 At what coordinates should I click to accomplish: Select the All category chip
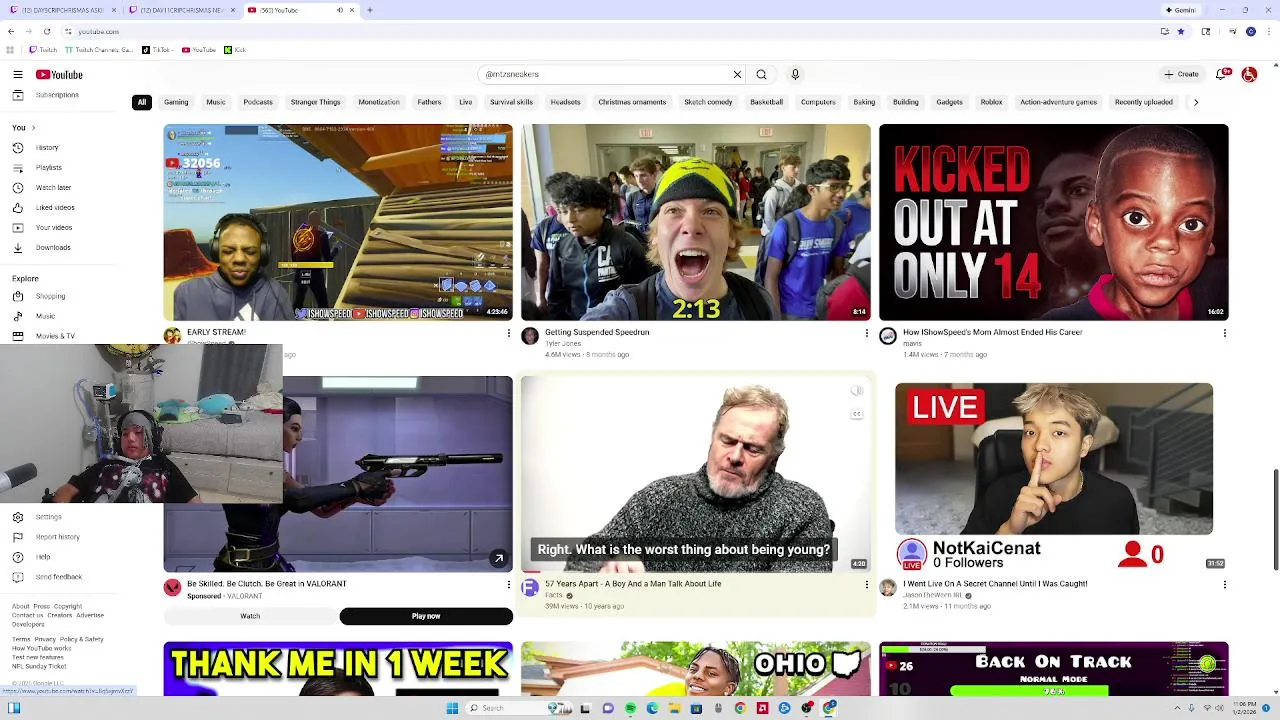[142, 102]
